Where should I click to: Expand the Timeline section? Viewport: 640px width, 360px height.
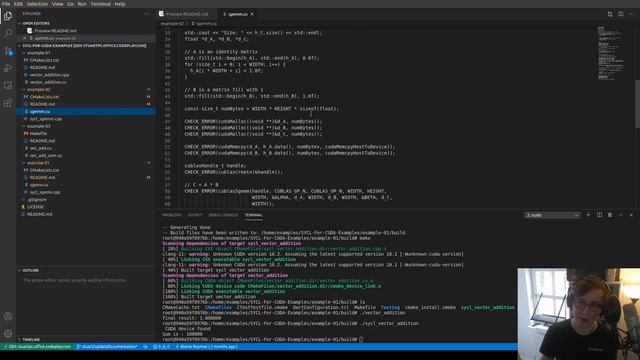point(31,340)
